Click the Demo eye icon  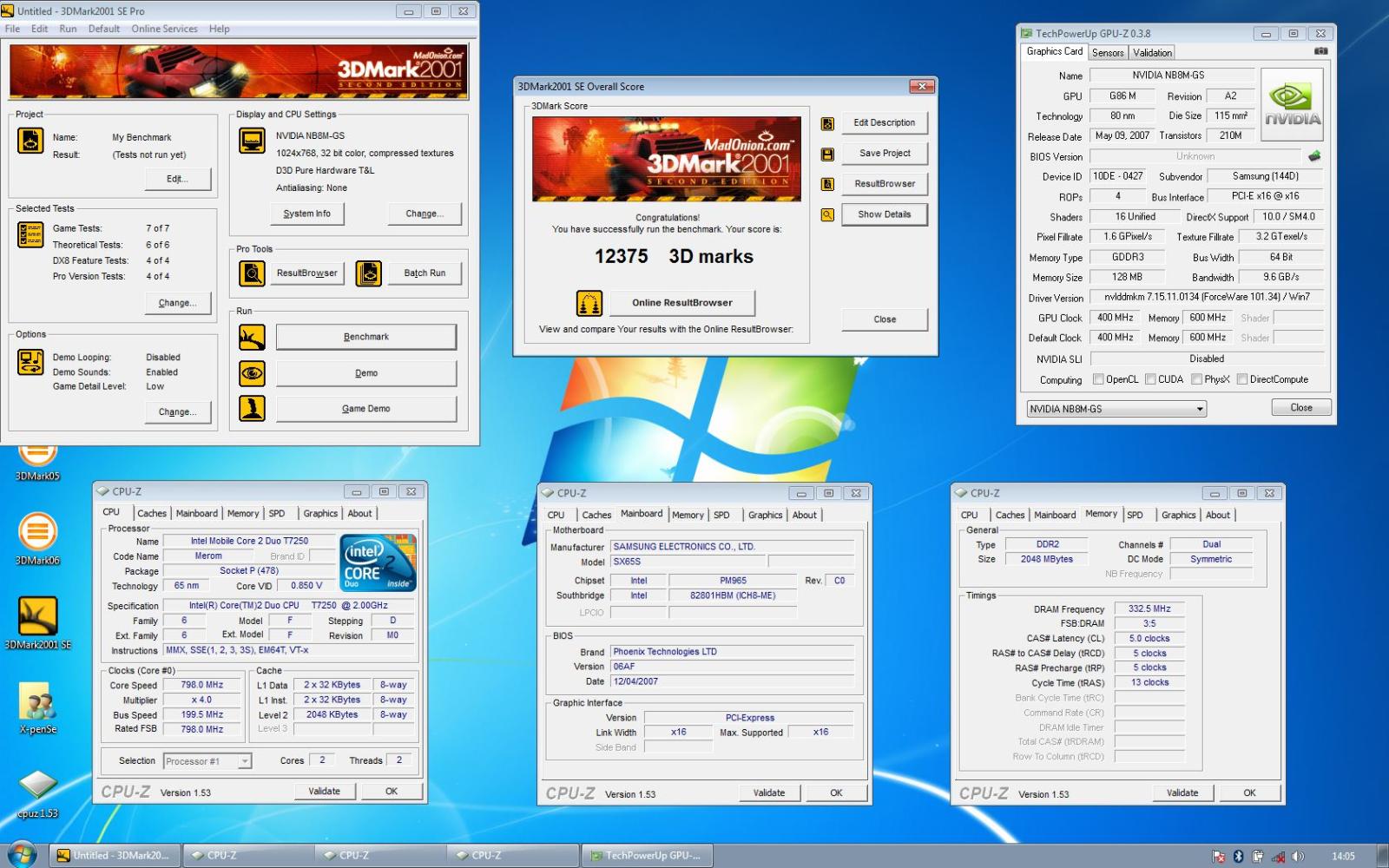pyautogui.click(x=253, y=373)
